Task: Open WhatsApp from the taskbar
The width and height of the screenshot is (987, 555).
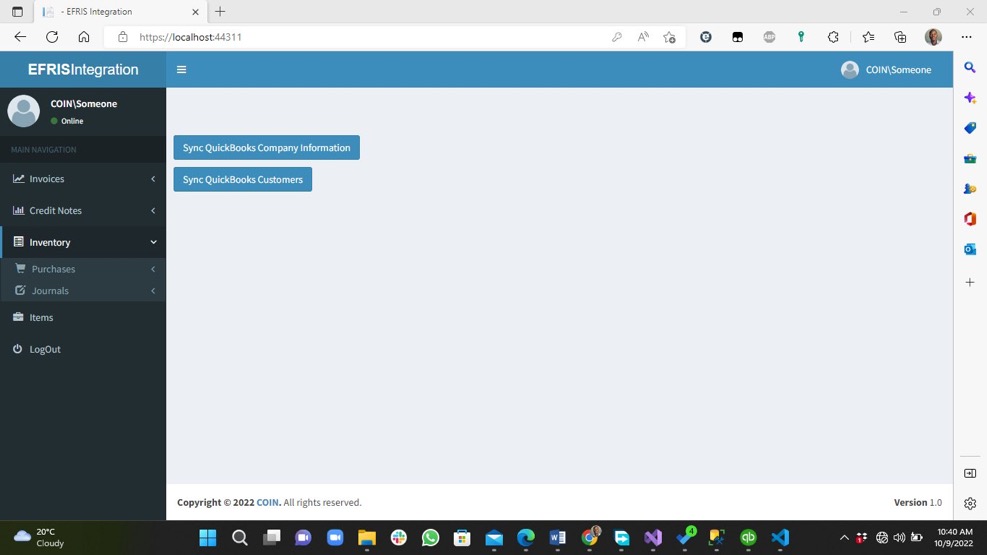Action: pos(431,537)
